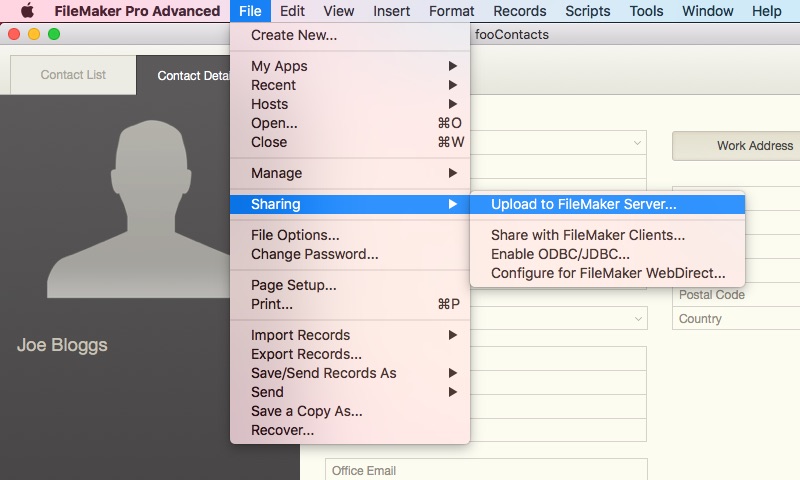Choose Recover... from the File menu
The image size is (800, 480).
[x=350, y=430]
